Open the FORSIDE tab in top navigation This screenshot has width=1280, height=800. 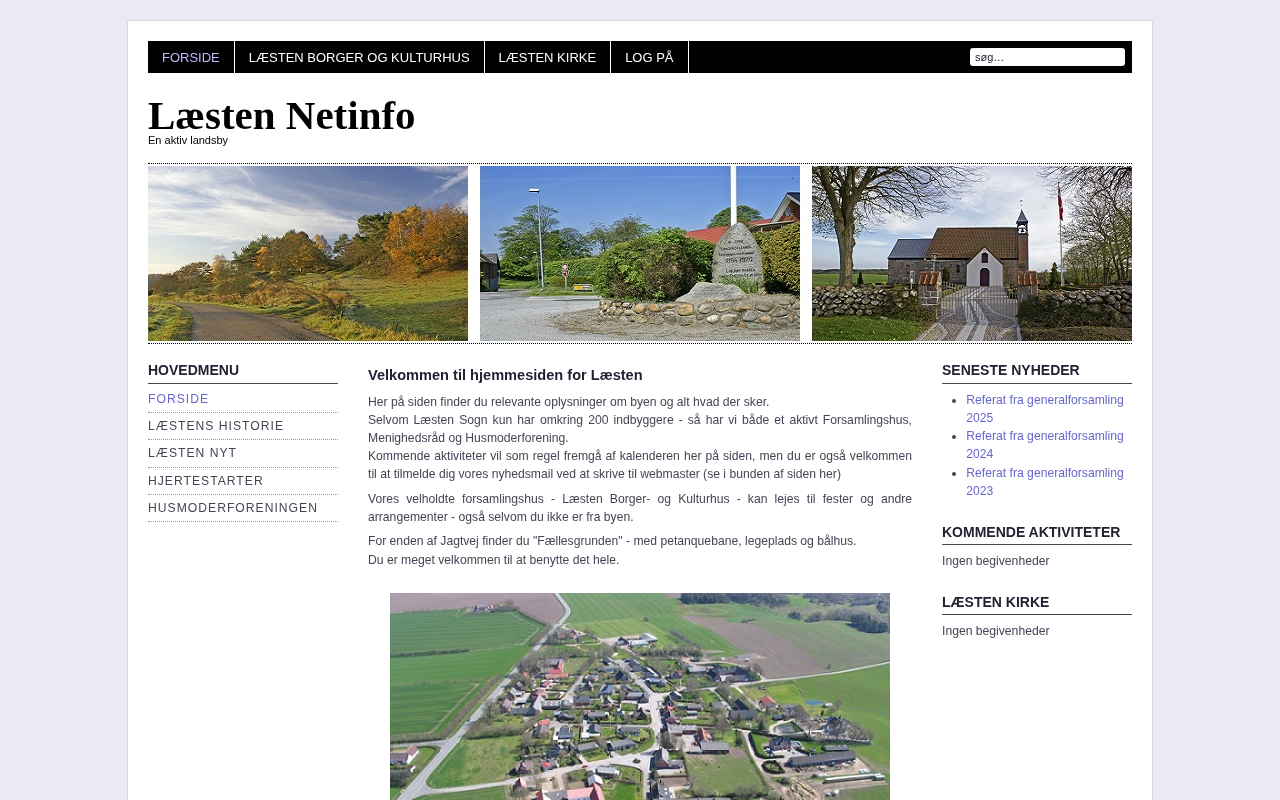pos(191,57)
